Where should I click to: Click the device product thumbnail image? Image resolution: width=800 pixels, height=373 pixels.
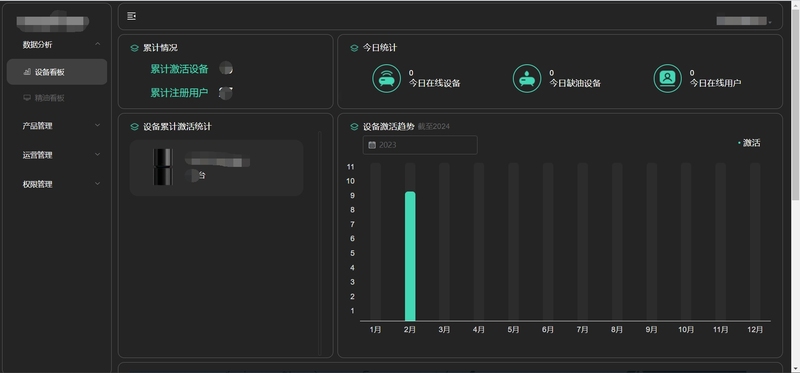point(163,167)
